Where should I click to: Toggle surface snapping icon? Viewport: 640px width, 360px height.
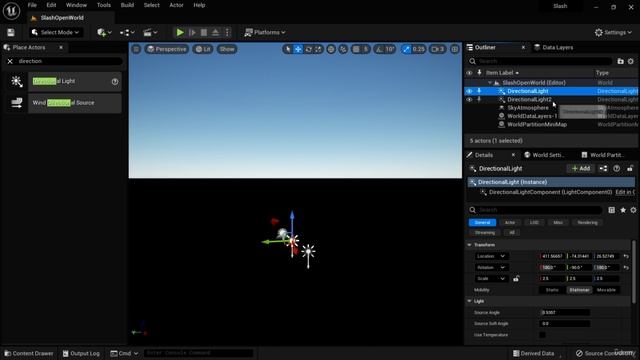[x=343, y=49]
